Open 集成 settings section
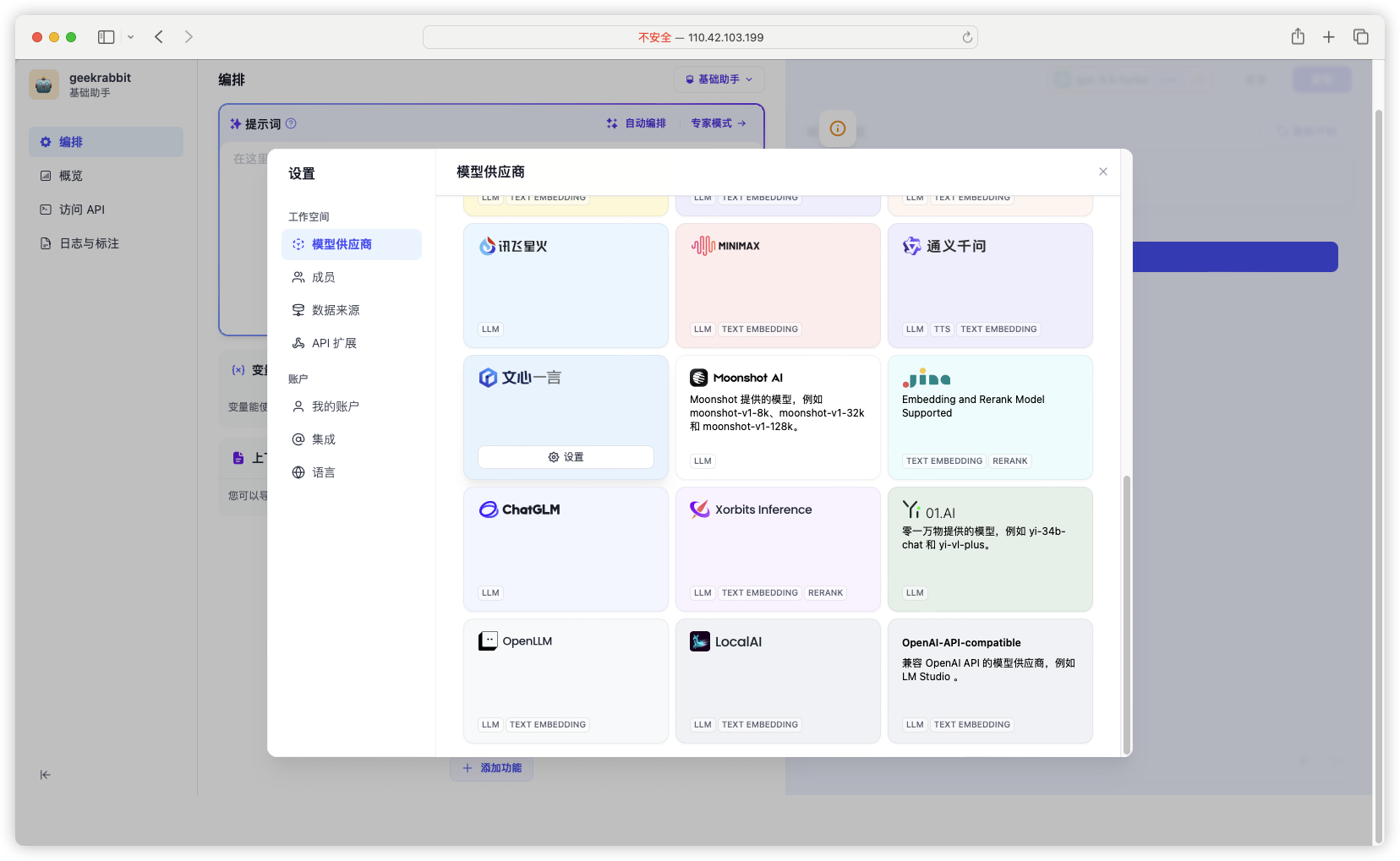Image resolution: width=1400 pixels, height=861 pixels. [x=352, y=439]
